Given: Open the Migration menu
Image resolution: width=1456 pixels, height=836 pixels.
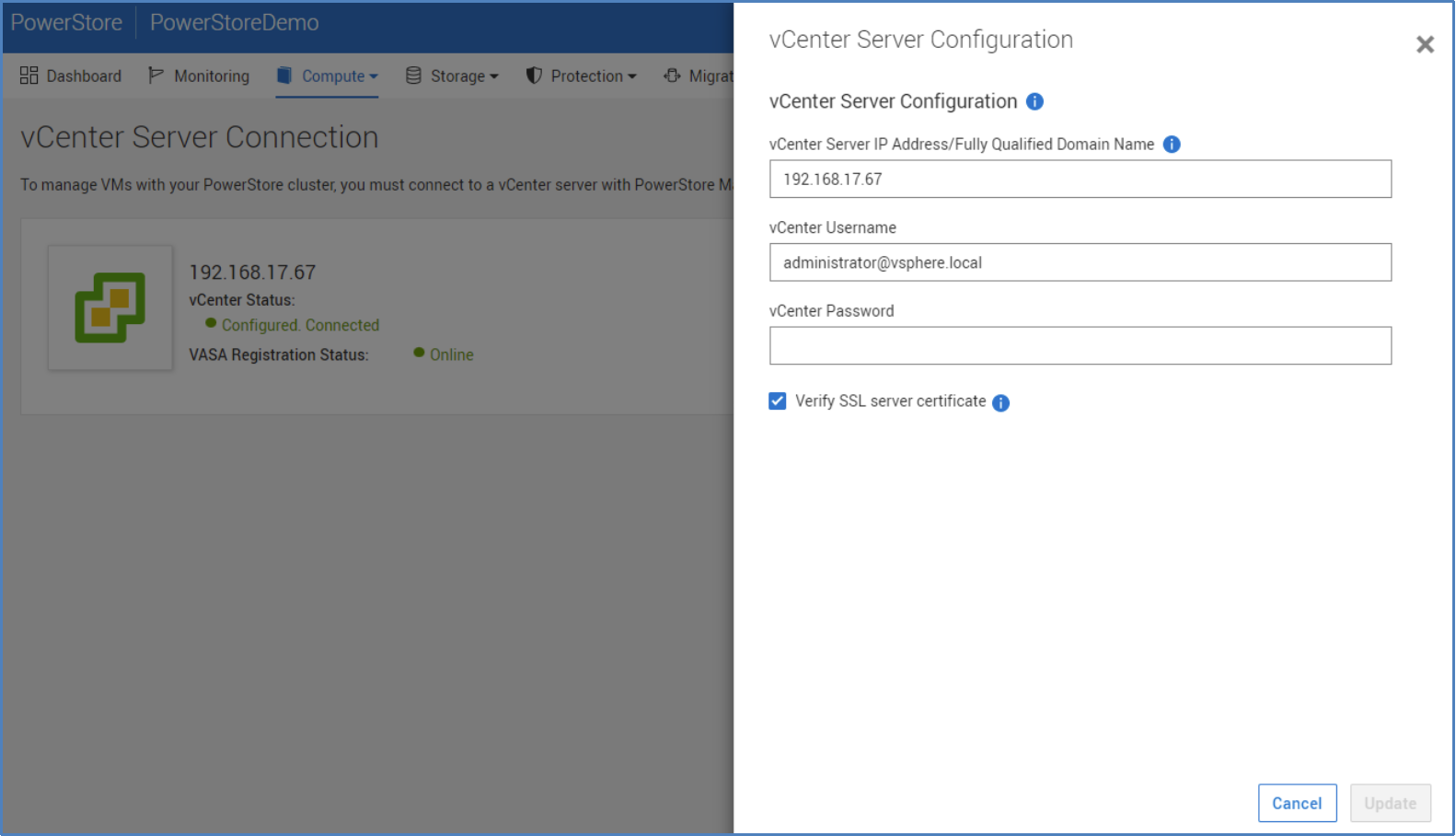Looking at the screenshot, I should click(699, 75).
